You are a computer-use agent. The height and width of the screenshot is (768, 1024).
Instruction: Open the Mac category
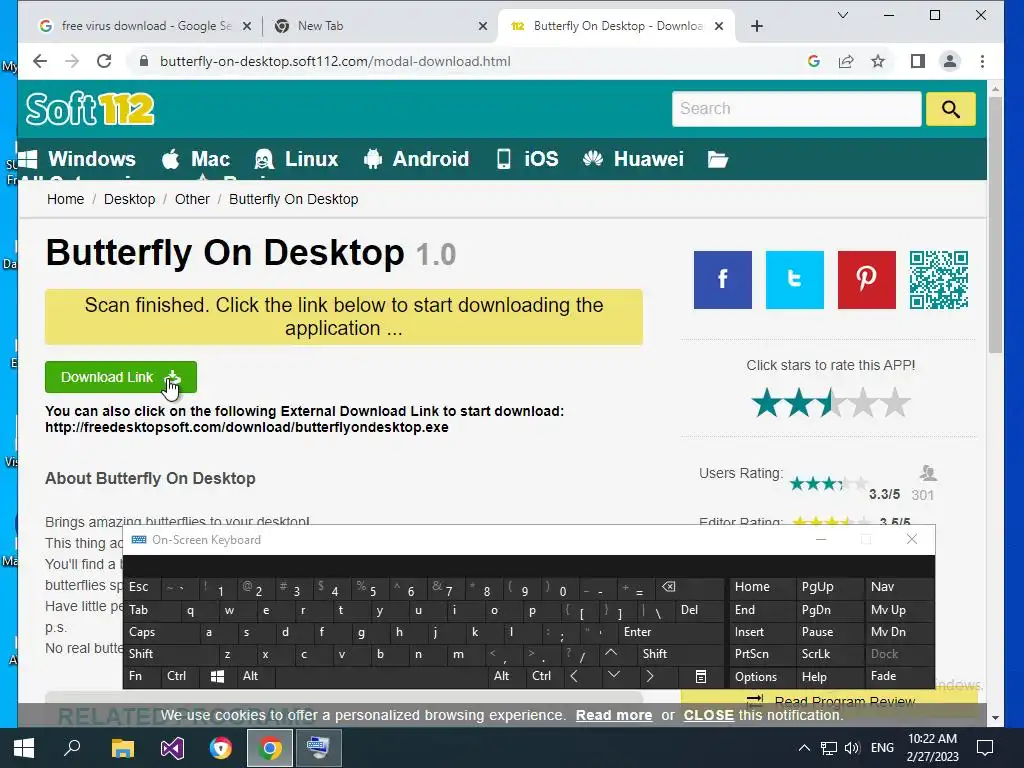coord(196,159)
